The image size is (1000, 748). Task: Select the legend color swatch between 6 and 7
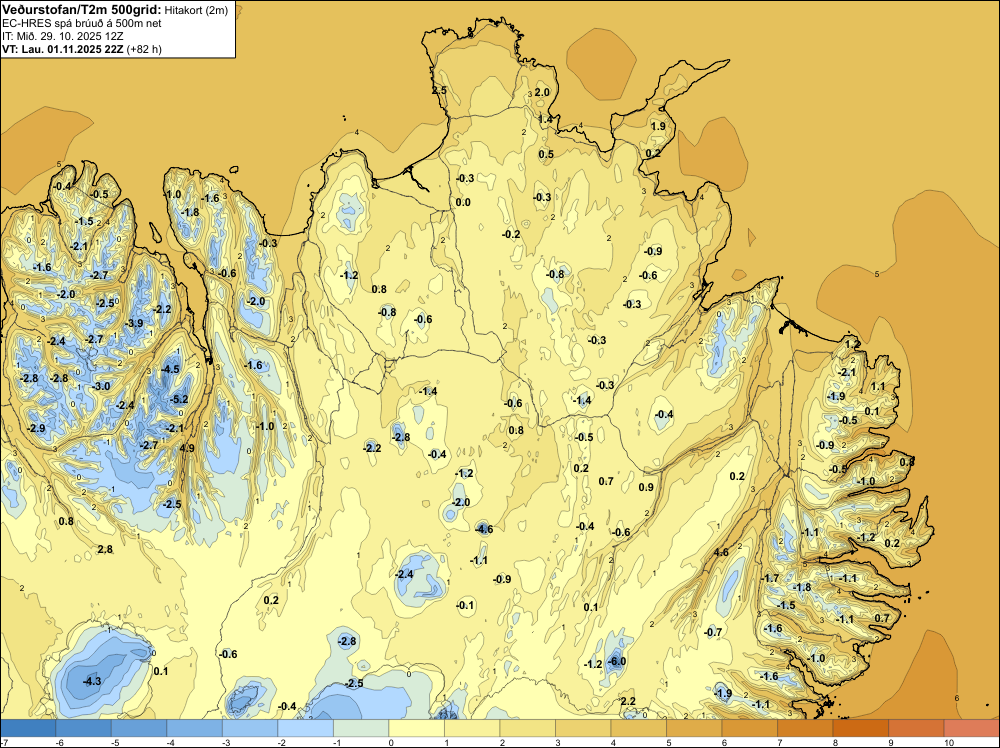click(x=749, y=728)
